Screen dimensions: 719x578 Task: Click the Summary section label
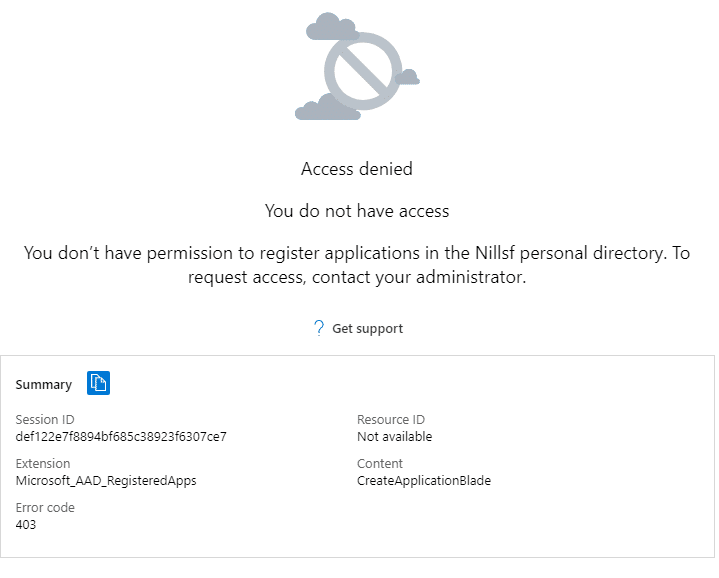(44, 384)
